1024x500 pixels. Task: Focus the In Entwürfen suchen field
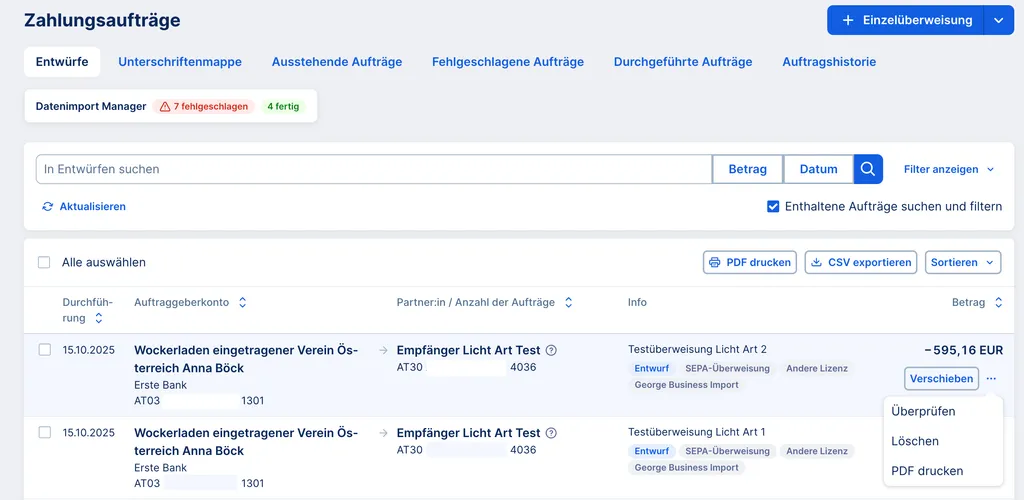pos(373,169)
